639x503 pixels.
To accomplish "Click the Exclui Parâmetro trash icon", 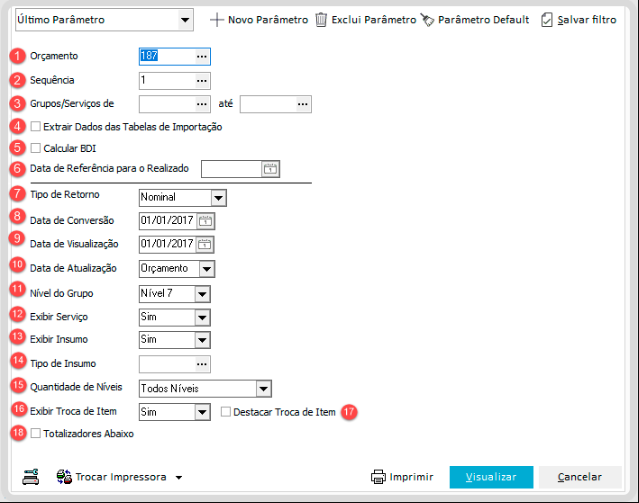I will pyautogui.click(x=321, y=20).
